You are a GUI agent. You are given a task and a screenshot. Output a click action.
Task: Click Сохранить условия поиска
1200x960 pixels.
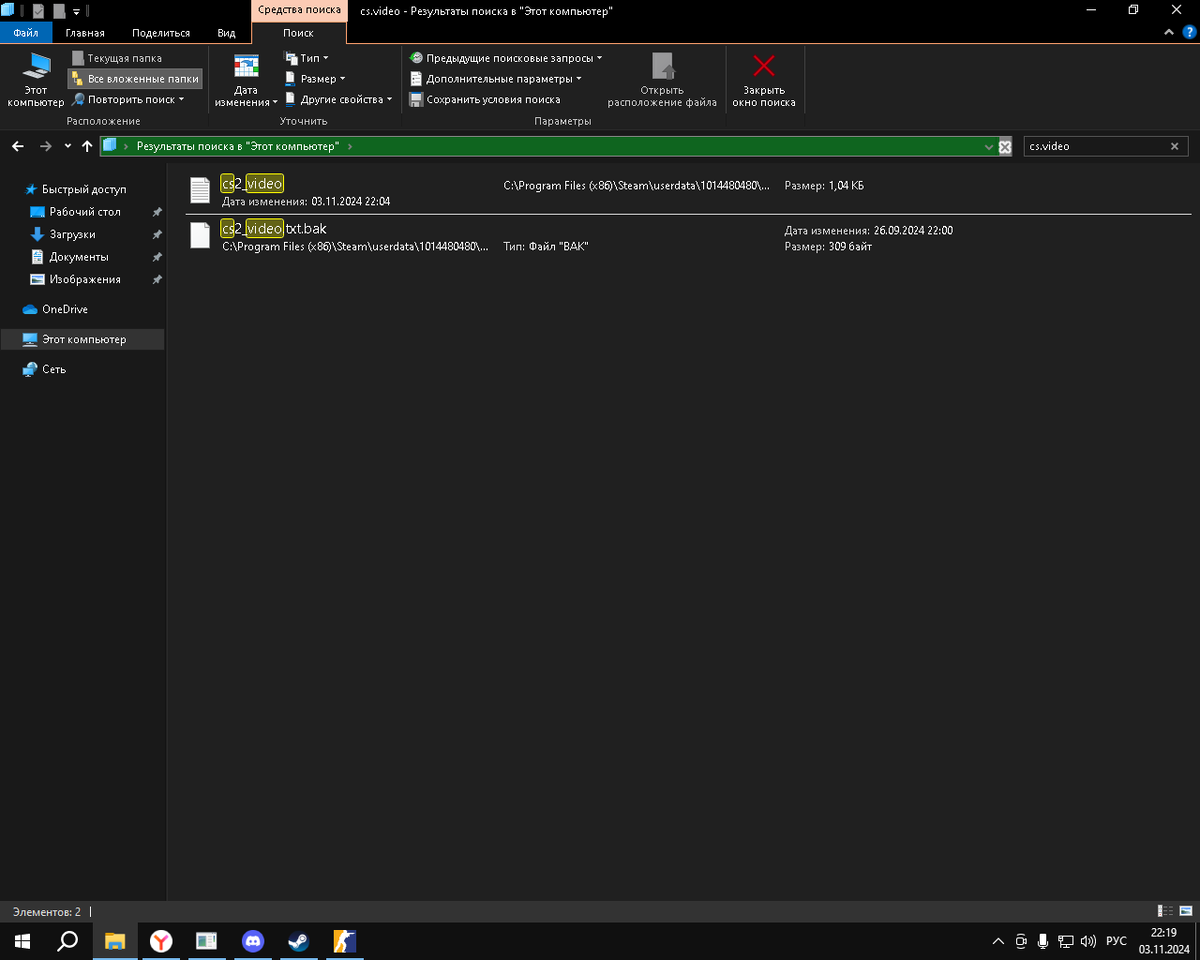coord(485,99)
